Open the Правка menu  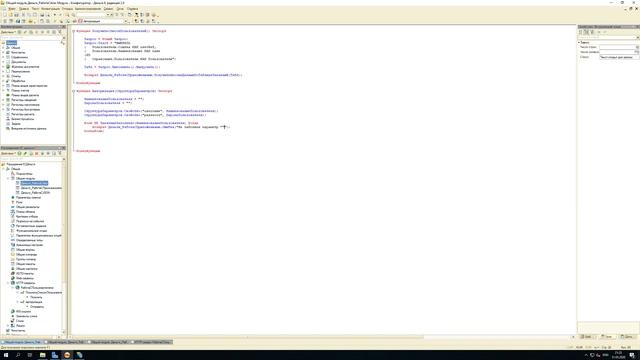click(24, 9)
